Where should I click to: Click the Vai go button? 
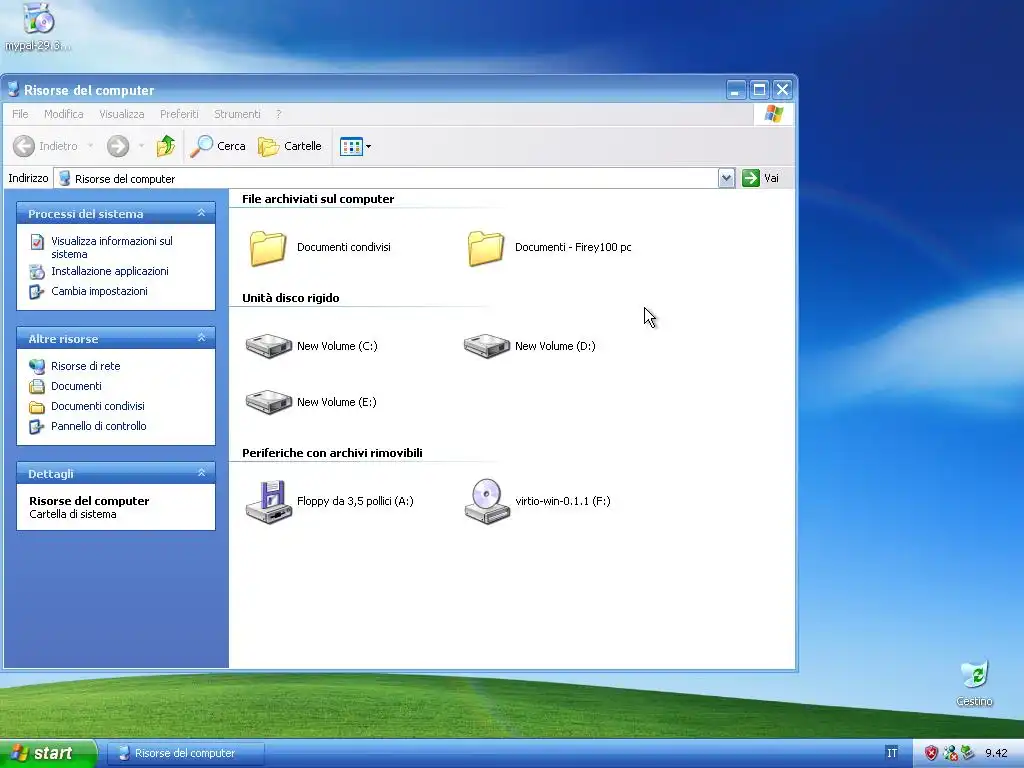pyautogui.click(x=761, y=178)
